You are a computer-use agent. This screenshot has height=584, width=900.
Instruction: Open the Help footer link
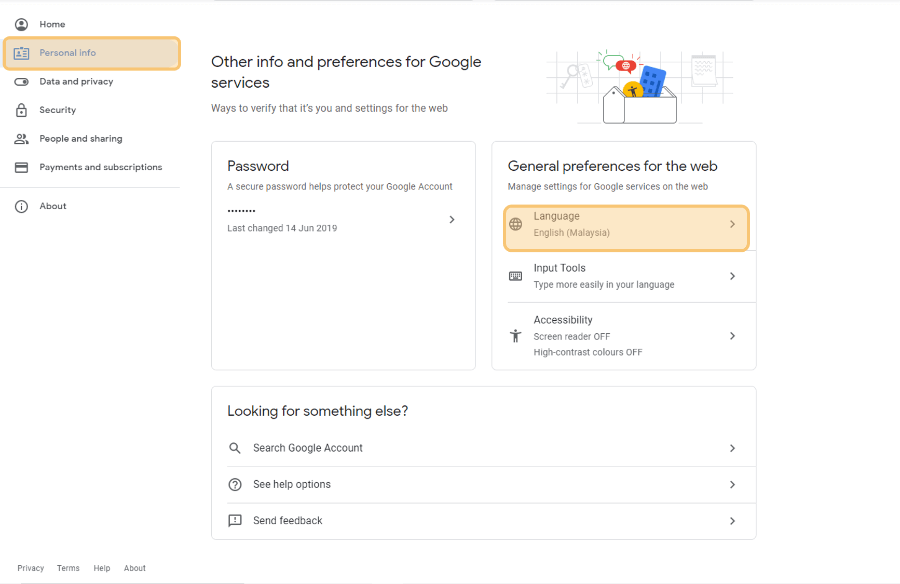pyautogui.click(x=102, y=568)
